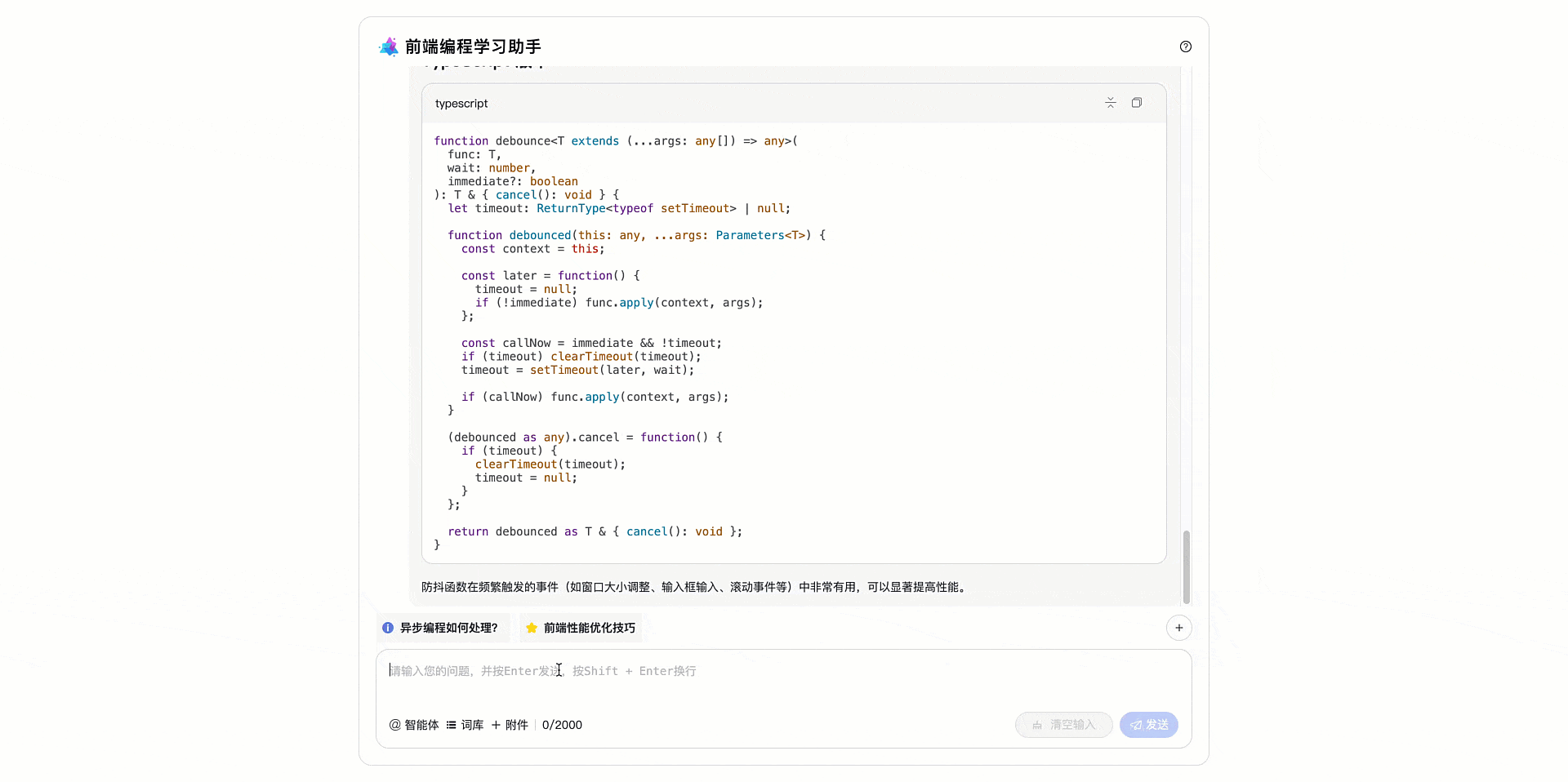Click the info icon beside 异步编程如何处理?
This screenshot has height=782, width=1568.
coord(388,628)
